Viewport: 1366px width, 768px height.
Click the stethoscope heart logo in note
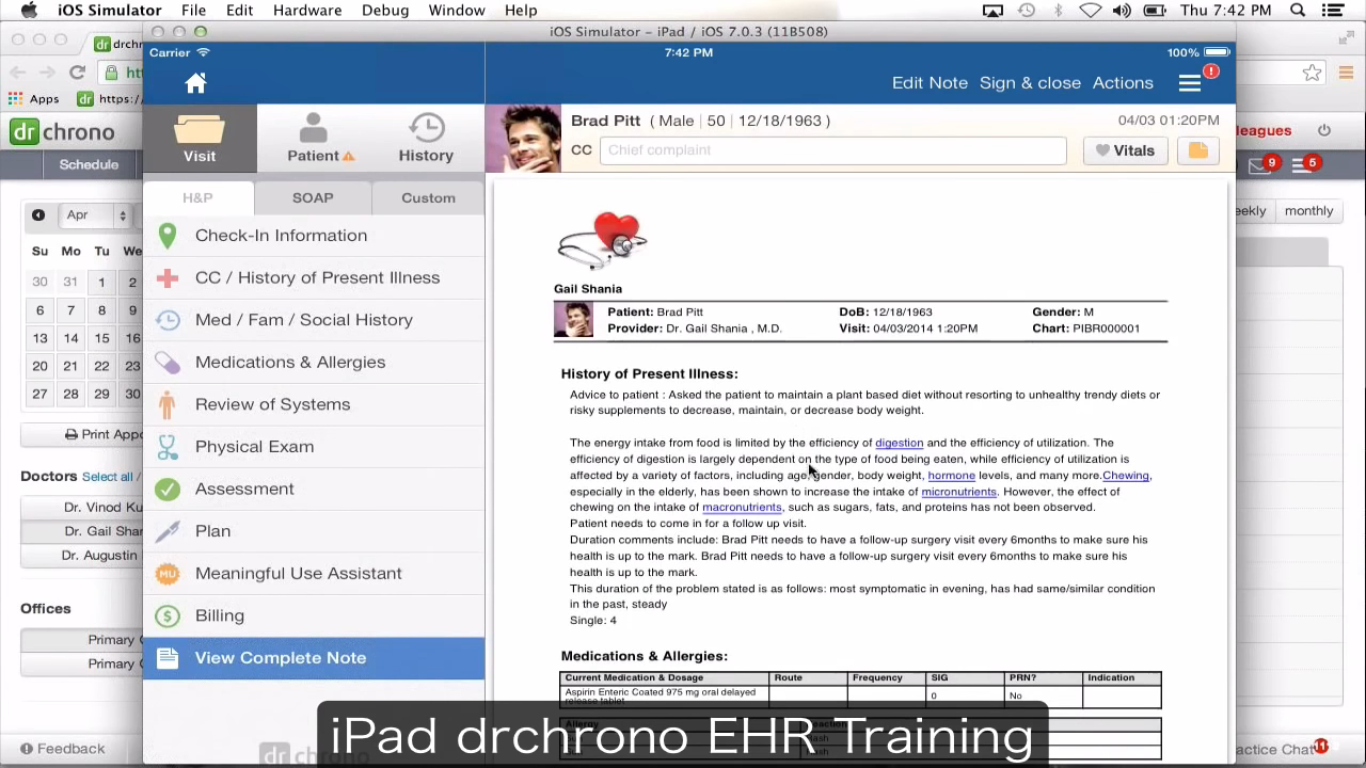602,241
